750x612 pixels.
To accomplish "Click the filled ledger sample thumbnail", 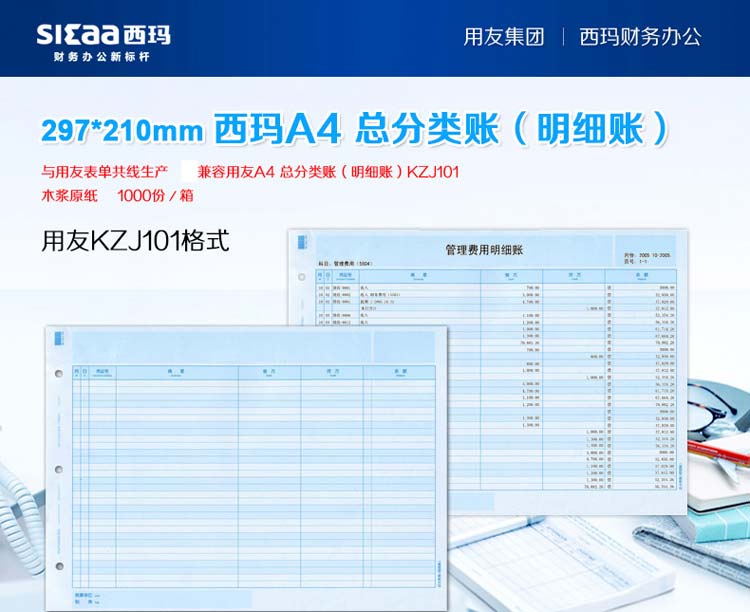I will pos(487,372).
